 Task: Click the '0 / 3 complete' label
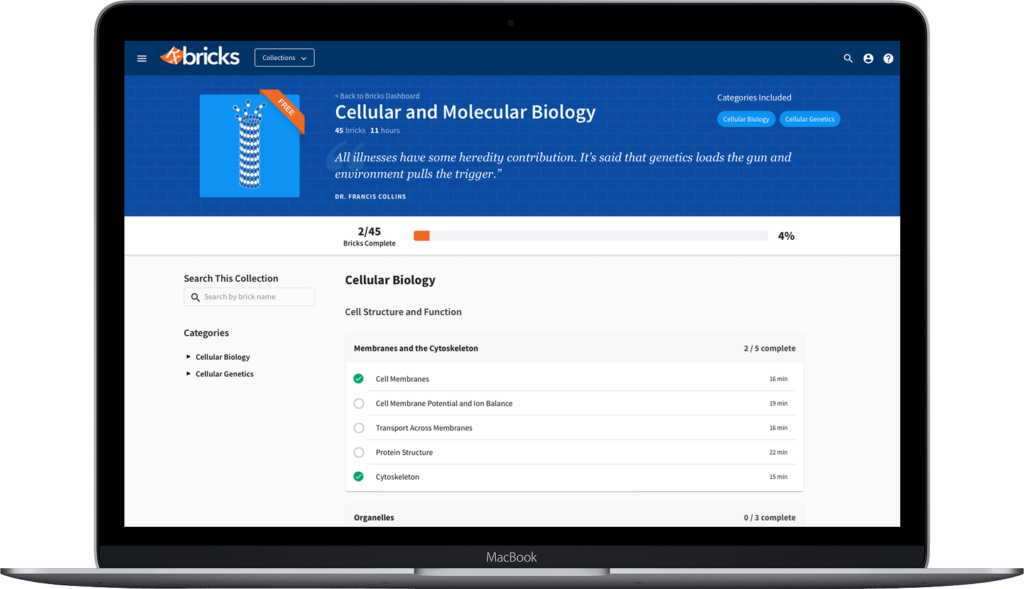point(769,517)
